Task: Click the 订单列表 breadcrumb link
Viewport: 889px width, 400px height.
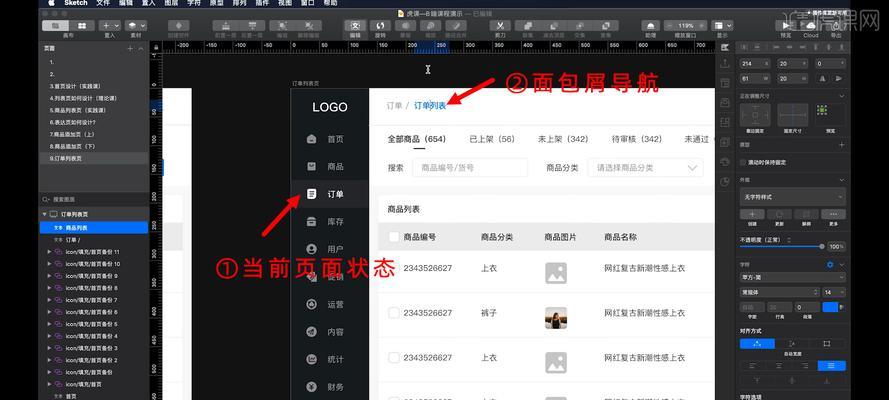Action: click(x=430, y=105)
